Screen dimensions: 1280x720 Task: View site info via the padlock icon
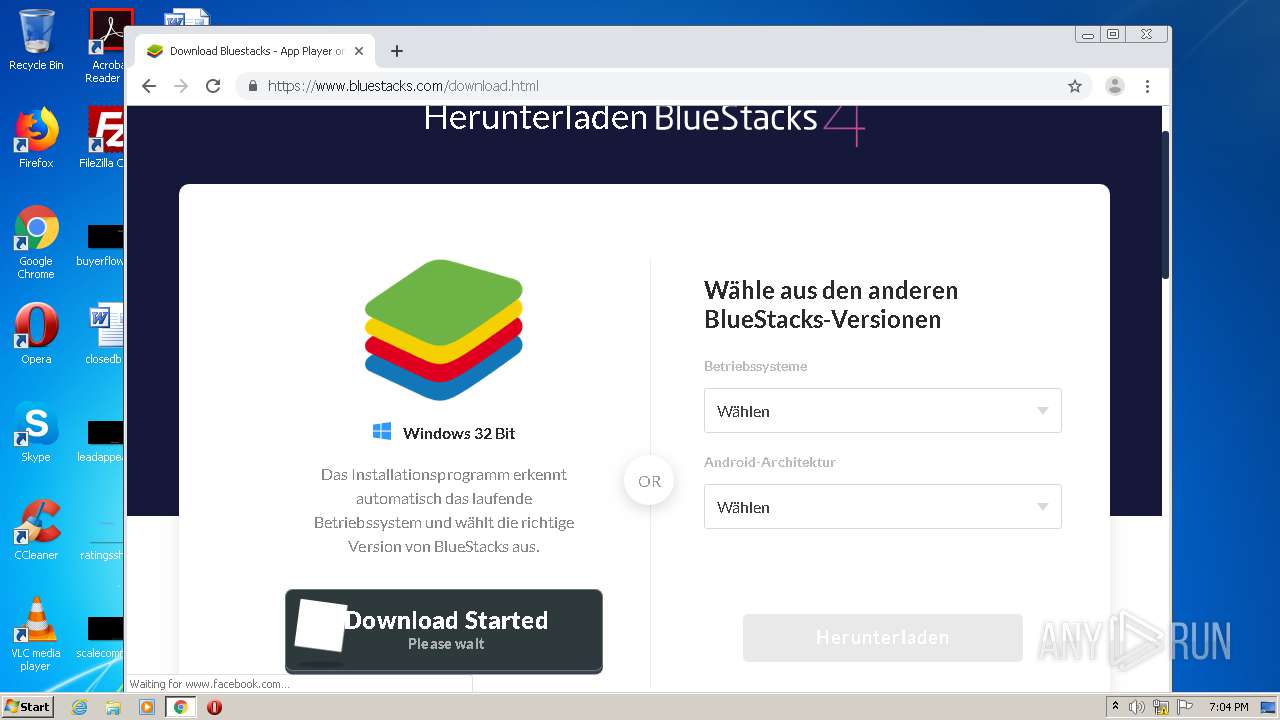point(252,86)
